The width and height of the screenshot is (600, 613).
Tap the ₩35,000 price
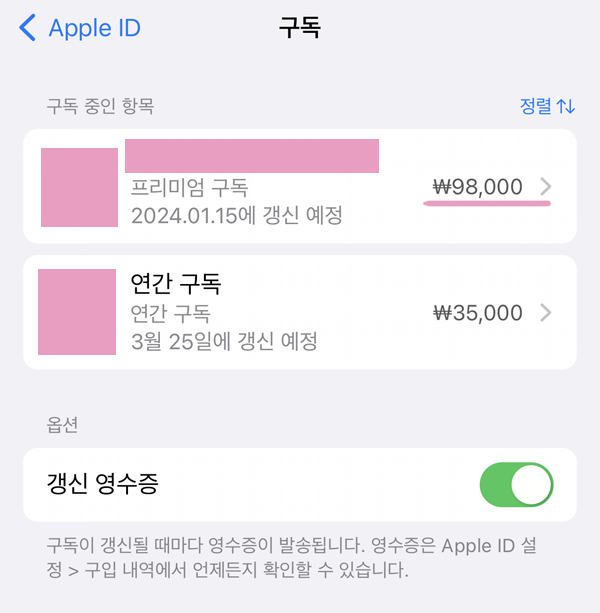[477, 313]
